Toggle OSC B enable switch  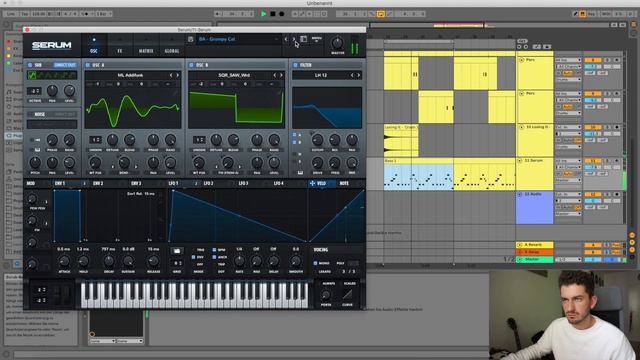pyautogui.click(x=191, y=65)
